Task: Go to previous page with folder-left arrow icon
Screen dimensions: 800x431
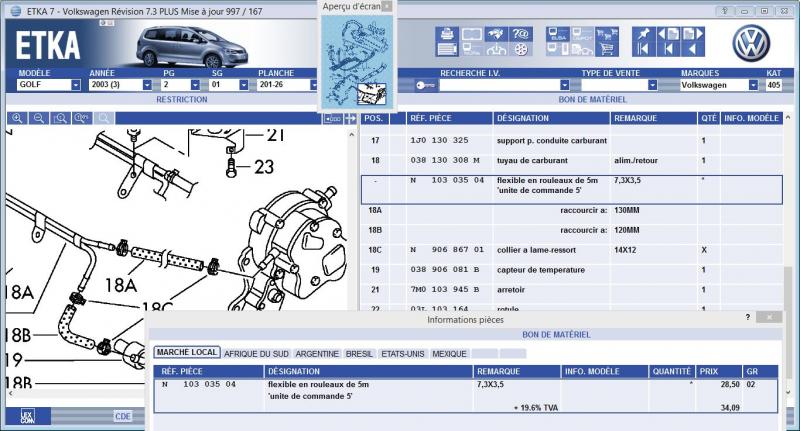Action: click(668, 34)
